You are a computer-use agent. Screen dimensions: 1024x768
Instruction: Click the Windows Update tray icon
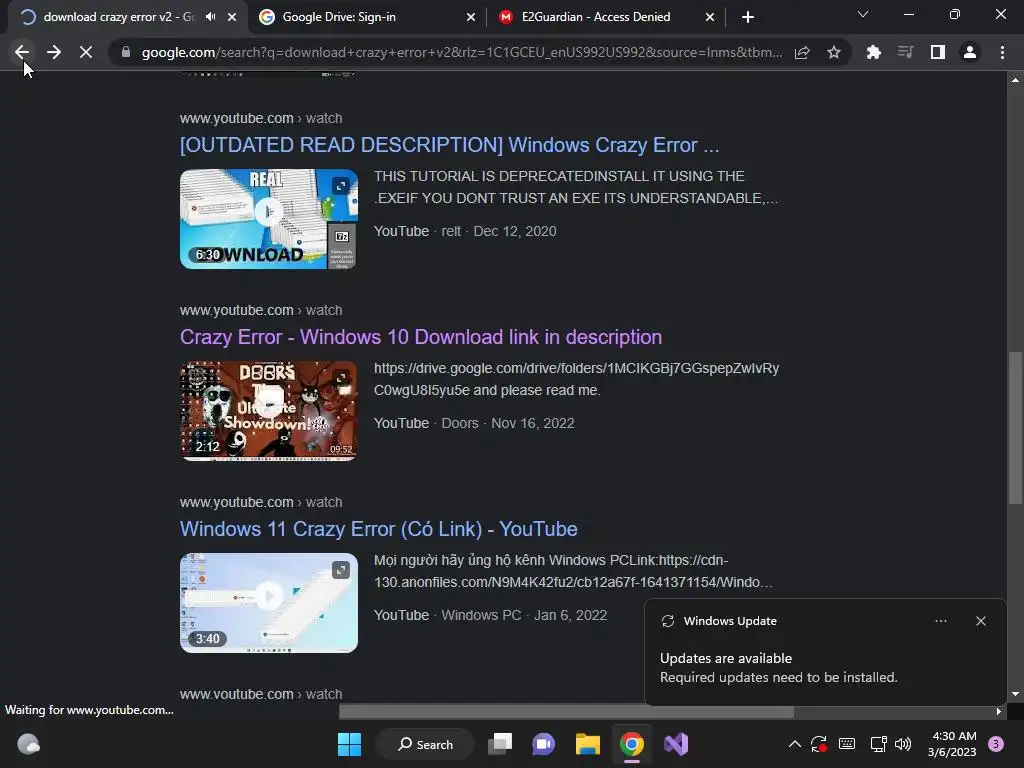[819, 744]
